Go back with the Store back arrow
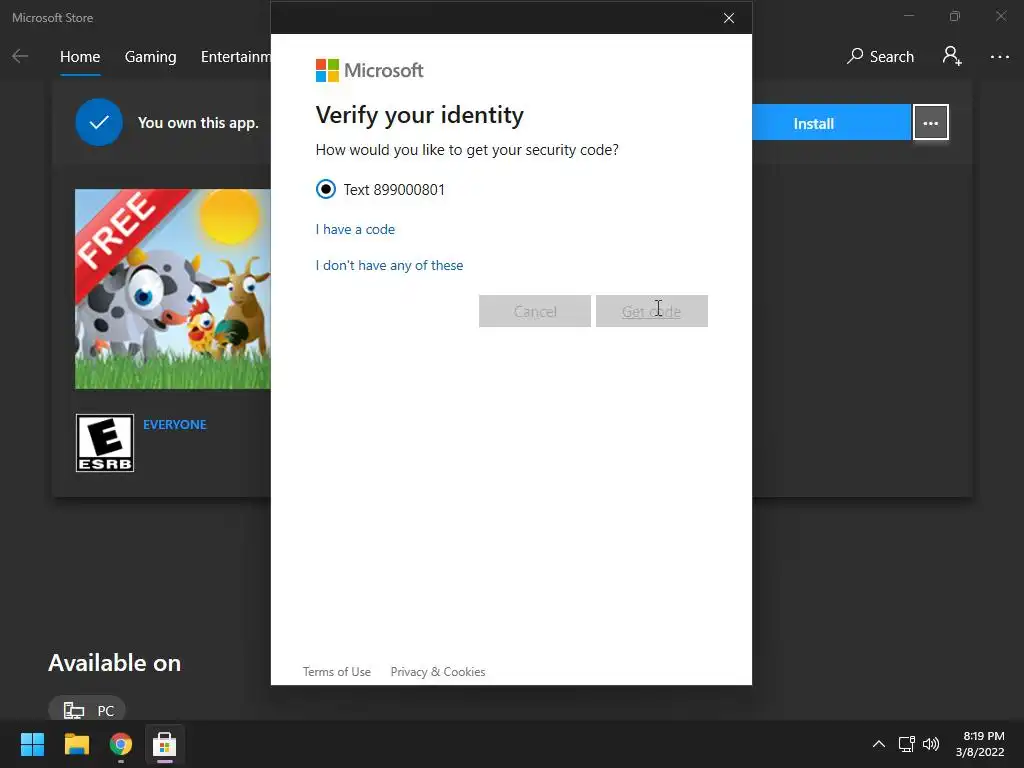The image size is (1024, 768). coord(20,56)
